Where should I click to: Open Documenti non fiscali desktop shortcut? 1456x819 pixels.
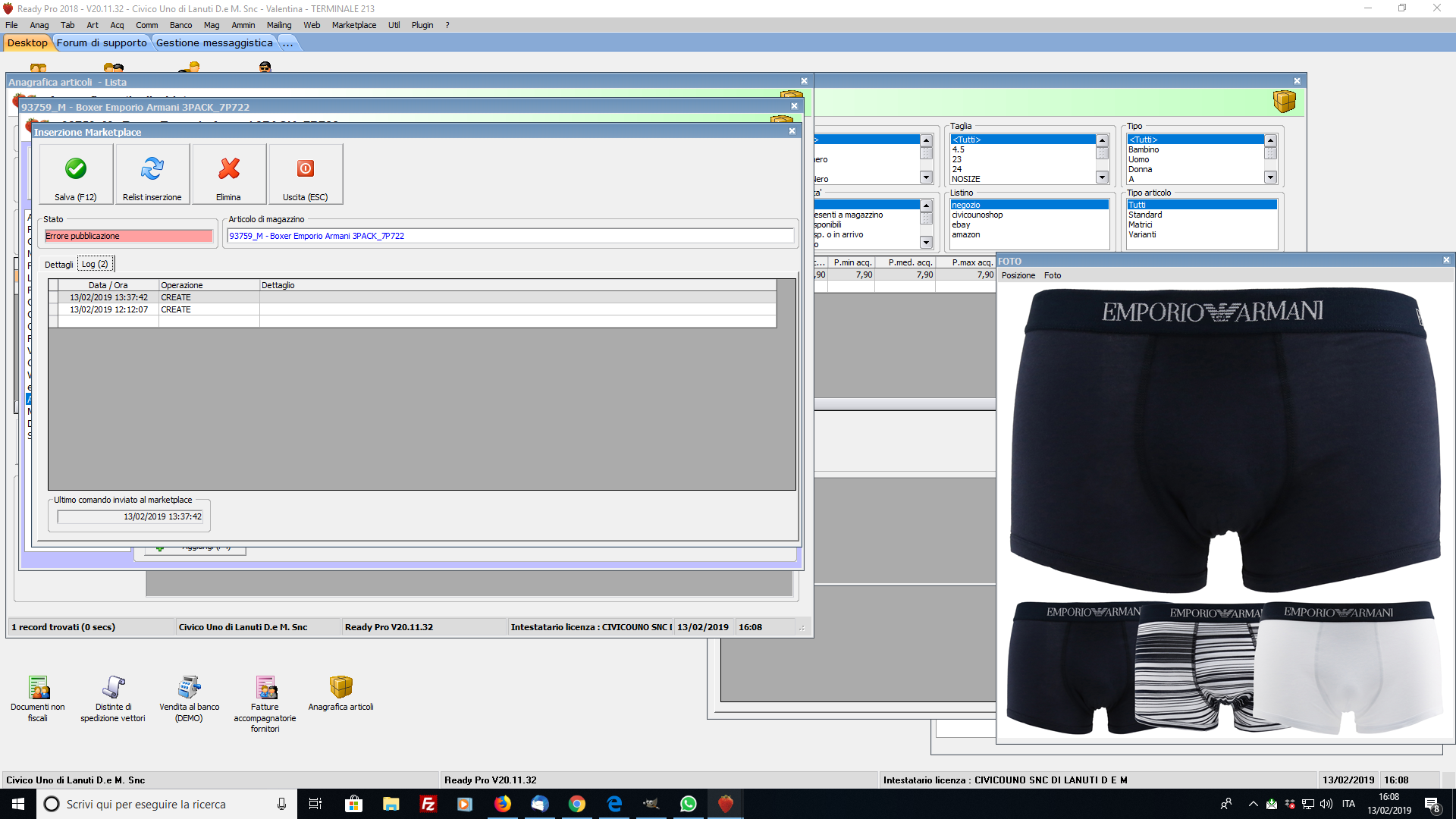tap(38, 698)
